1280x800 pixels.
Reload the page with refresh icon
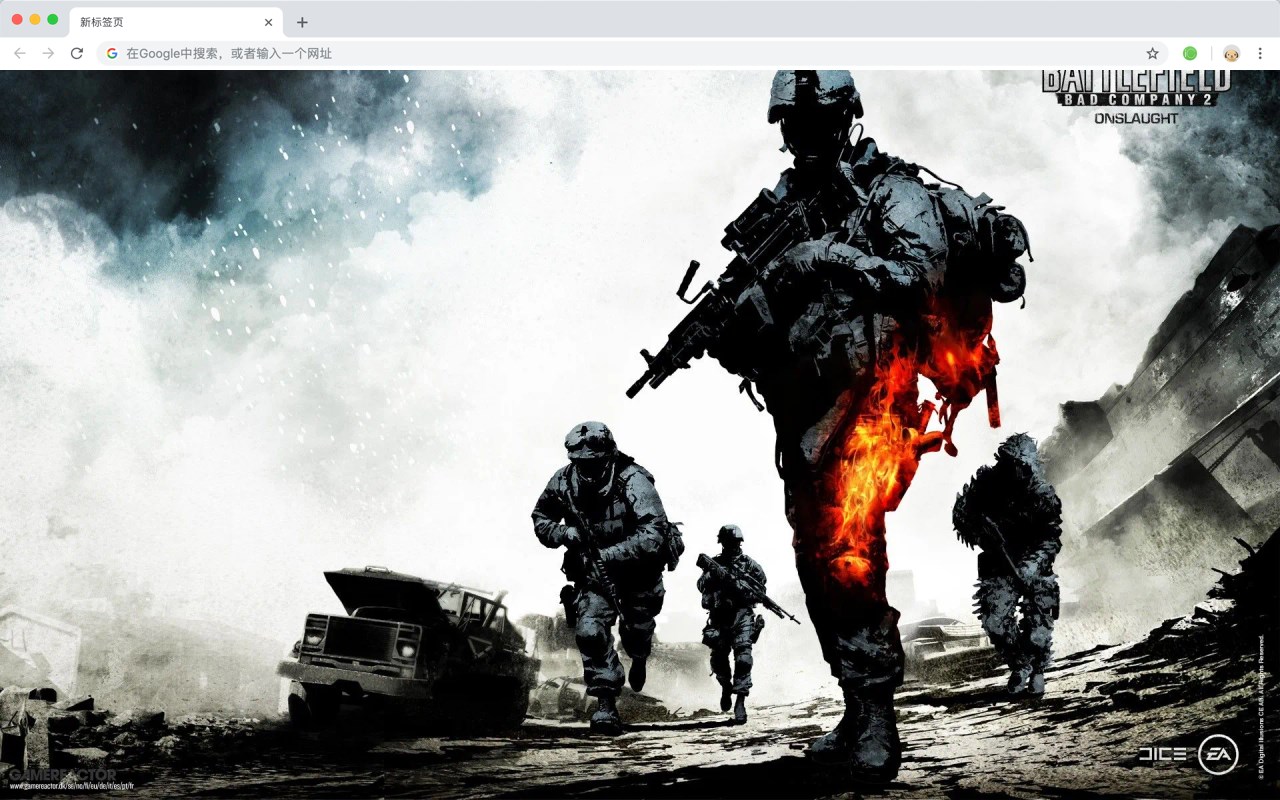(x=77, y=53)
